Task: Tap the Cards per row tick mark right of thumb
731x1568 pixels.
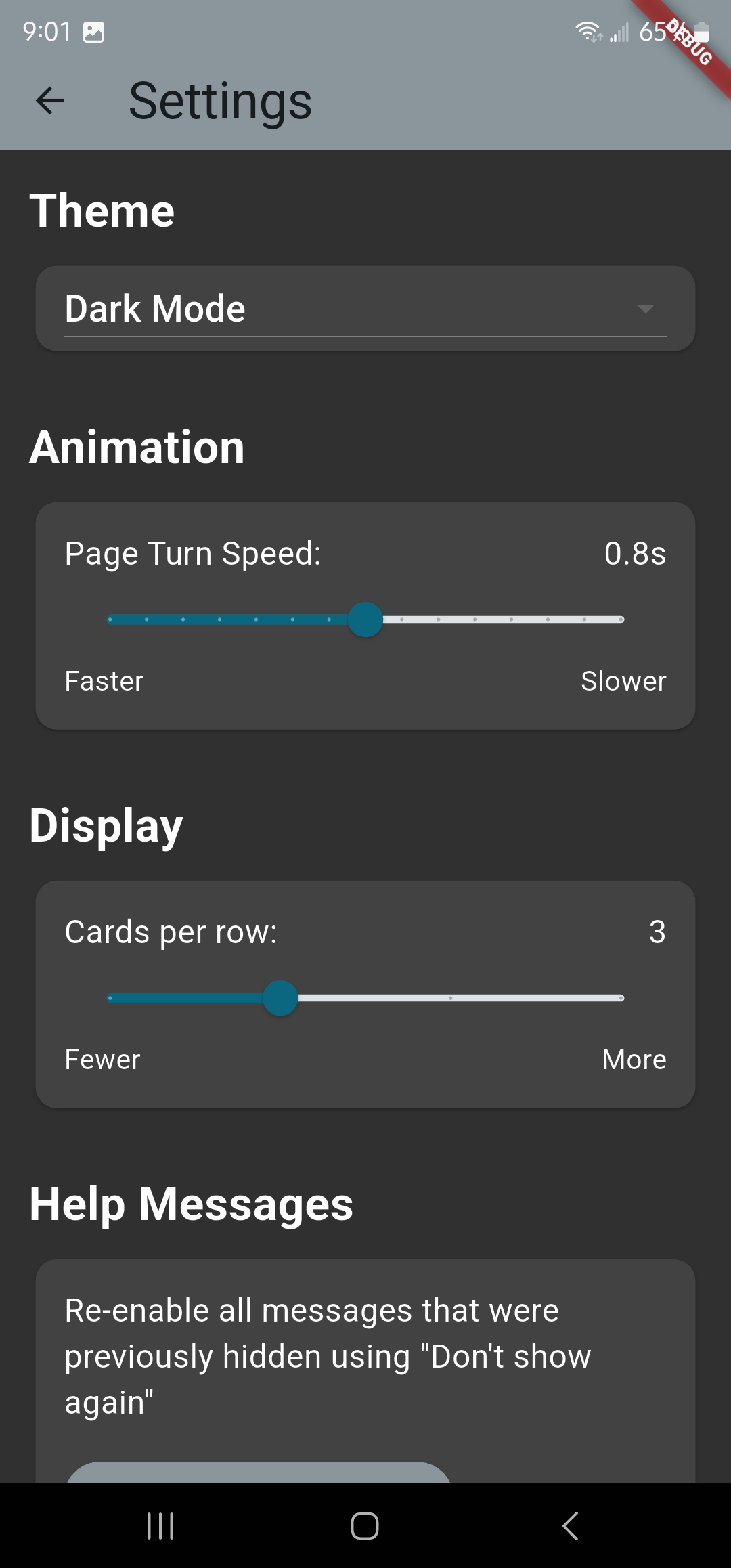Action: [x=450, y=998]
